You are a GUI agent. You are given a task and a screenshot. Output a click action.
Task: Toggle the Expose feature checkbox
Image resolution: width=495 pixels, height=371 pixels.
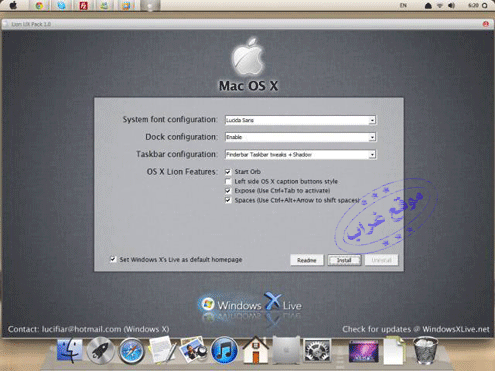[228, 191]
